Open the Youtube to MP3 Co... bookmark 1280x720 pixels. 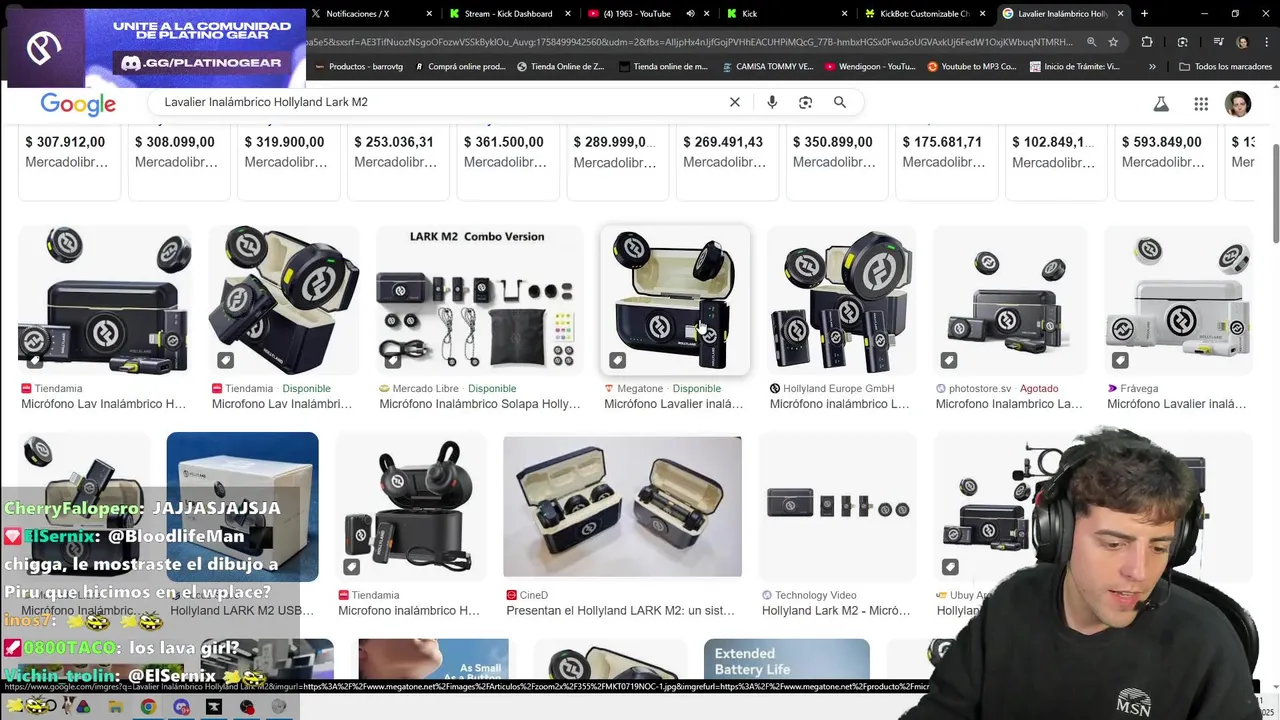(972, 66)
